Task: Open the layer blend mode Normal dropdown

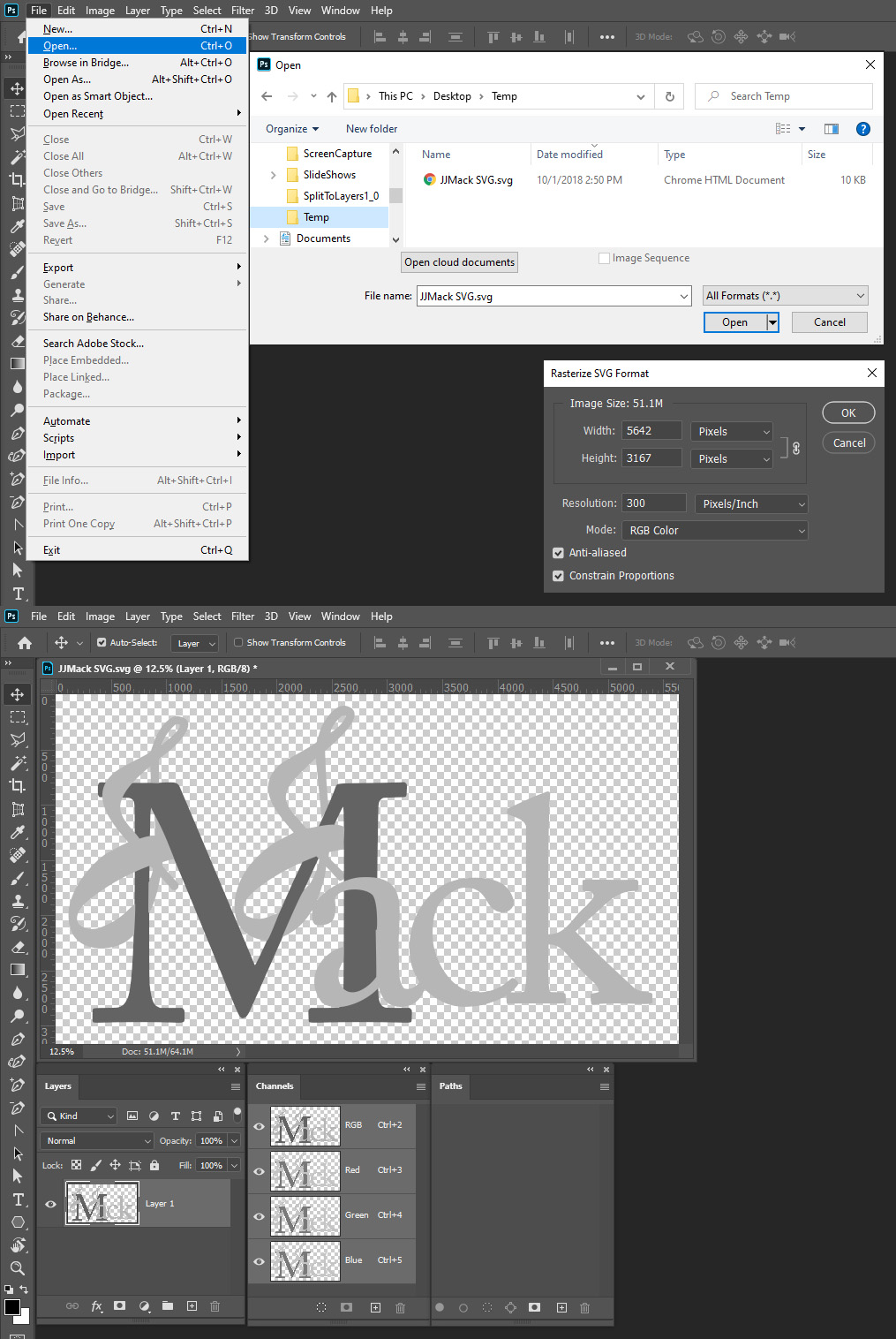Action: pos(95,1140)
